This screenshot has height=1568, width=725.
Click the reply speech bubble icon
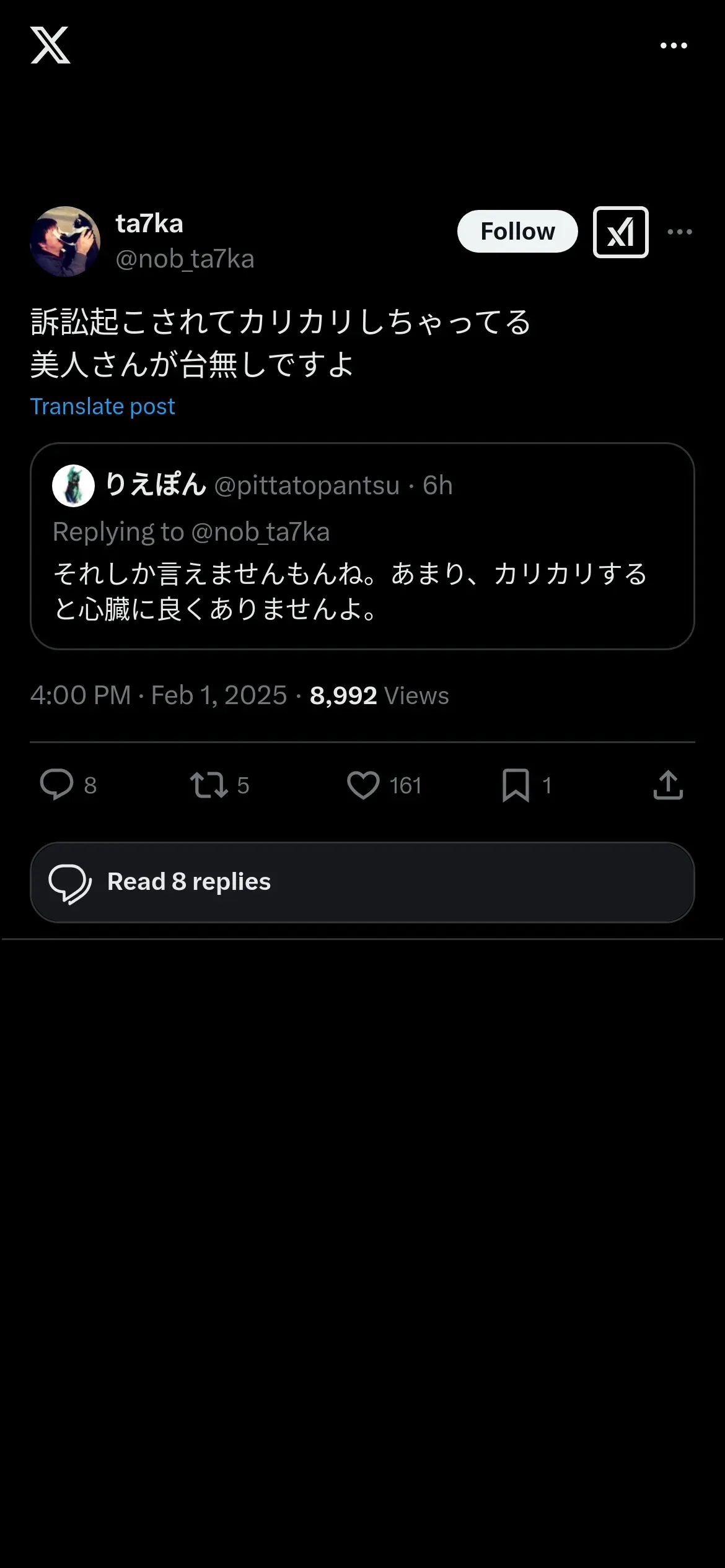click(x=56, y=785)
